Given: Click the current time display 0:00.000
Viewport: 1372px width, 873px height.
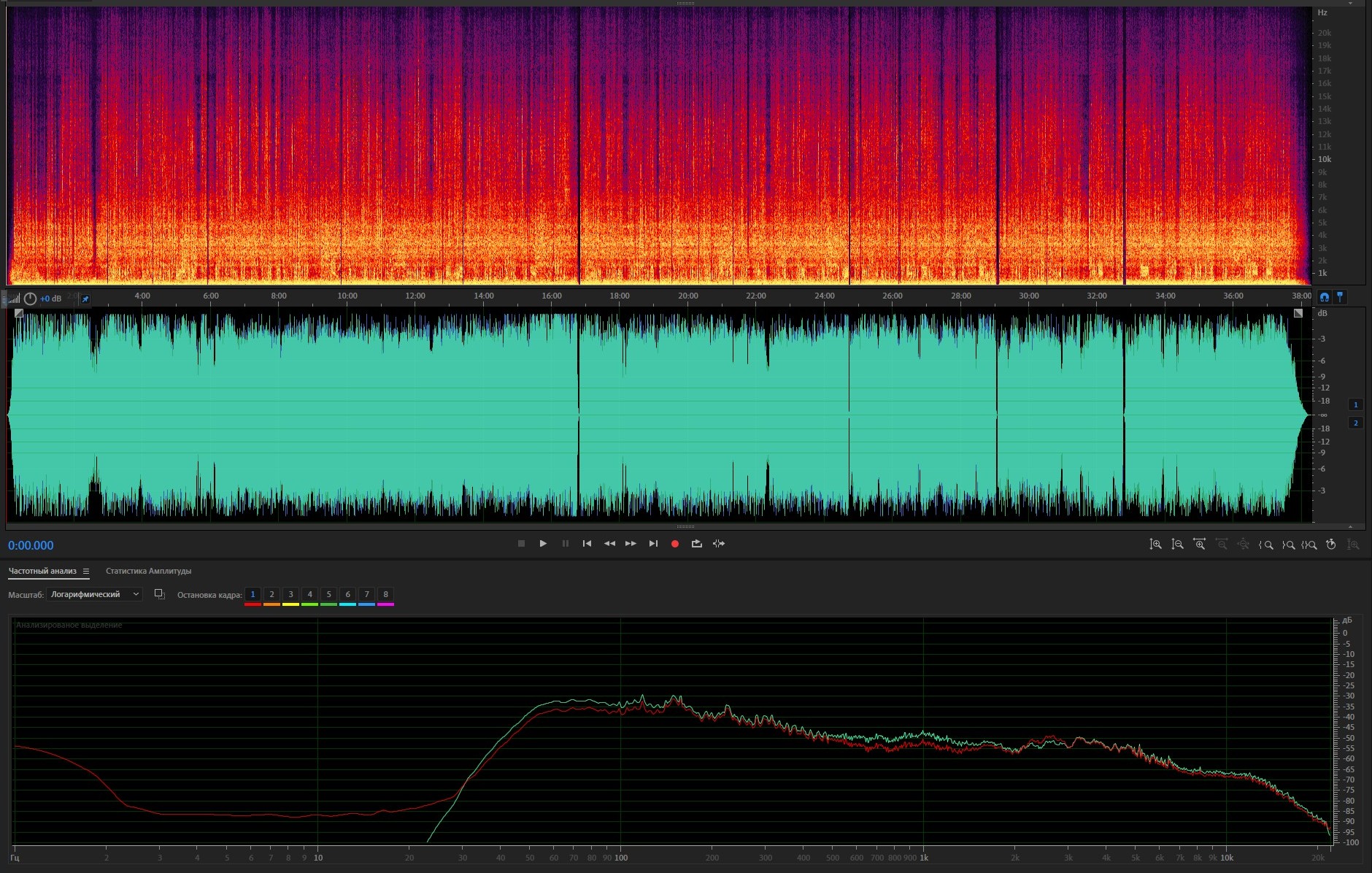Looking at the screenshot, I should (31, 545).
